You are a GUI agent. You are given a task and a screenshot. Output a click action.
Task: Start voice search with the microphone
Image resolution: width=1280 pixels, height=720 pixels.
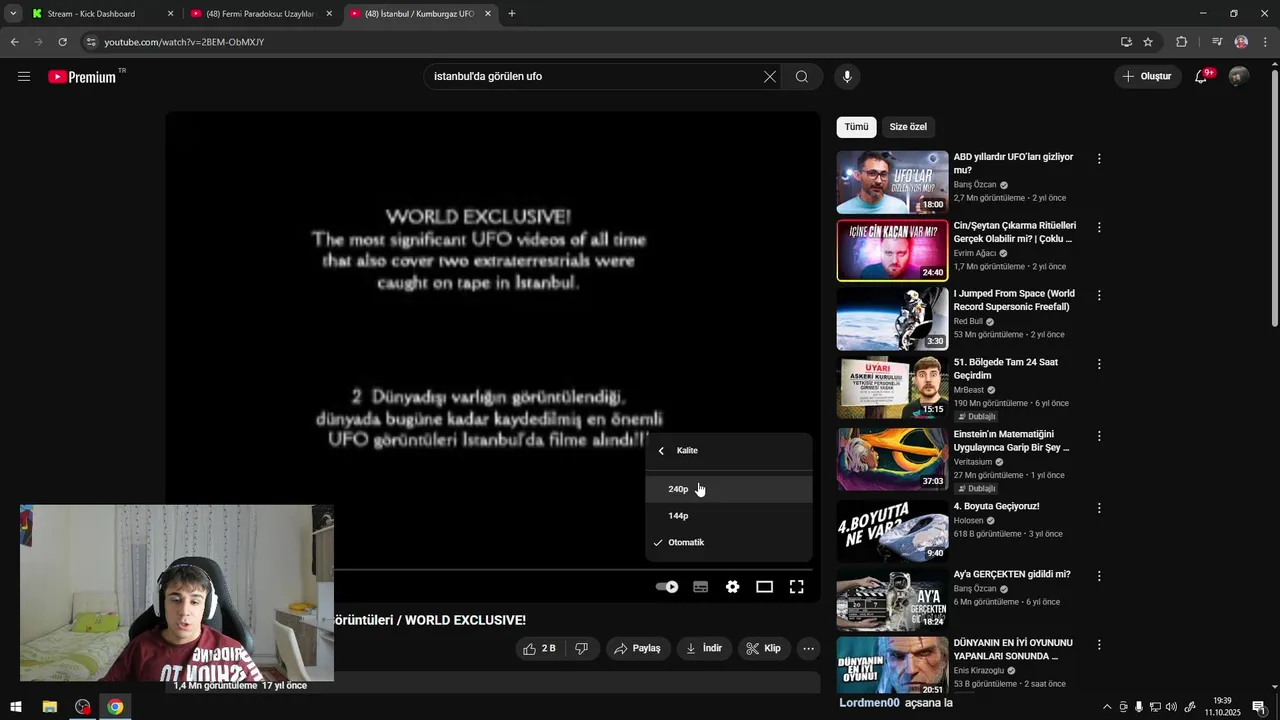[x=847, y=76]
